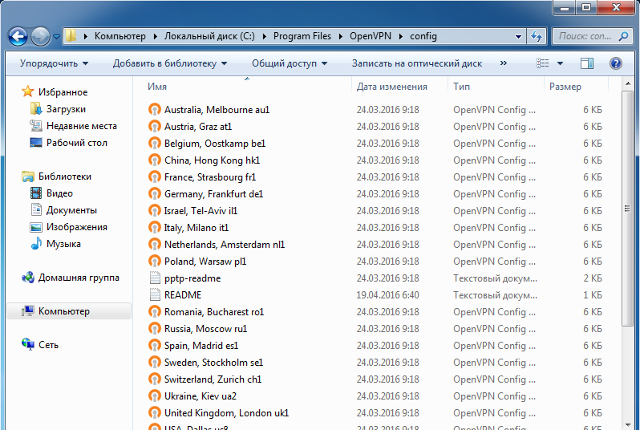
Task: Click OpenVPN icon of 'France, Strasbourg fr1'
Action: coord(154,177)
